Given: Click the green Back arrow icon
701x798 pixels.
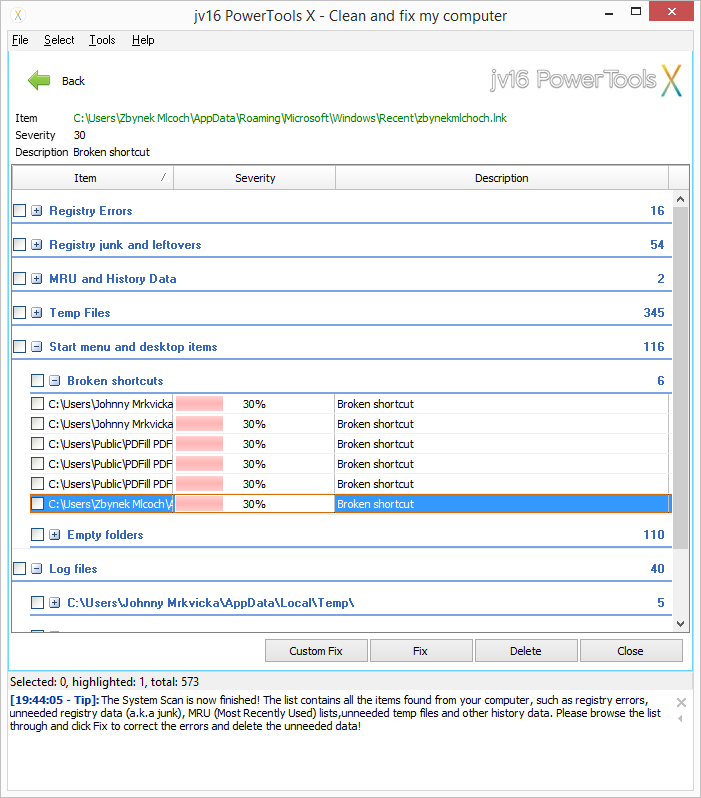Looking at the screenshot, I should pyautogui.click(x=39, y=80).
